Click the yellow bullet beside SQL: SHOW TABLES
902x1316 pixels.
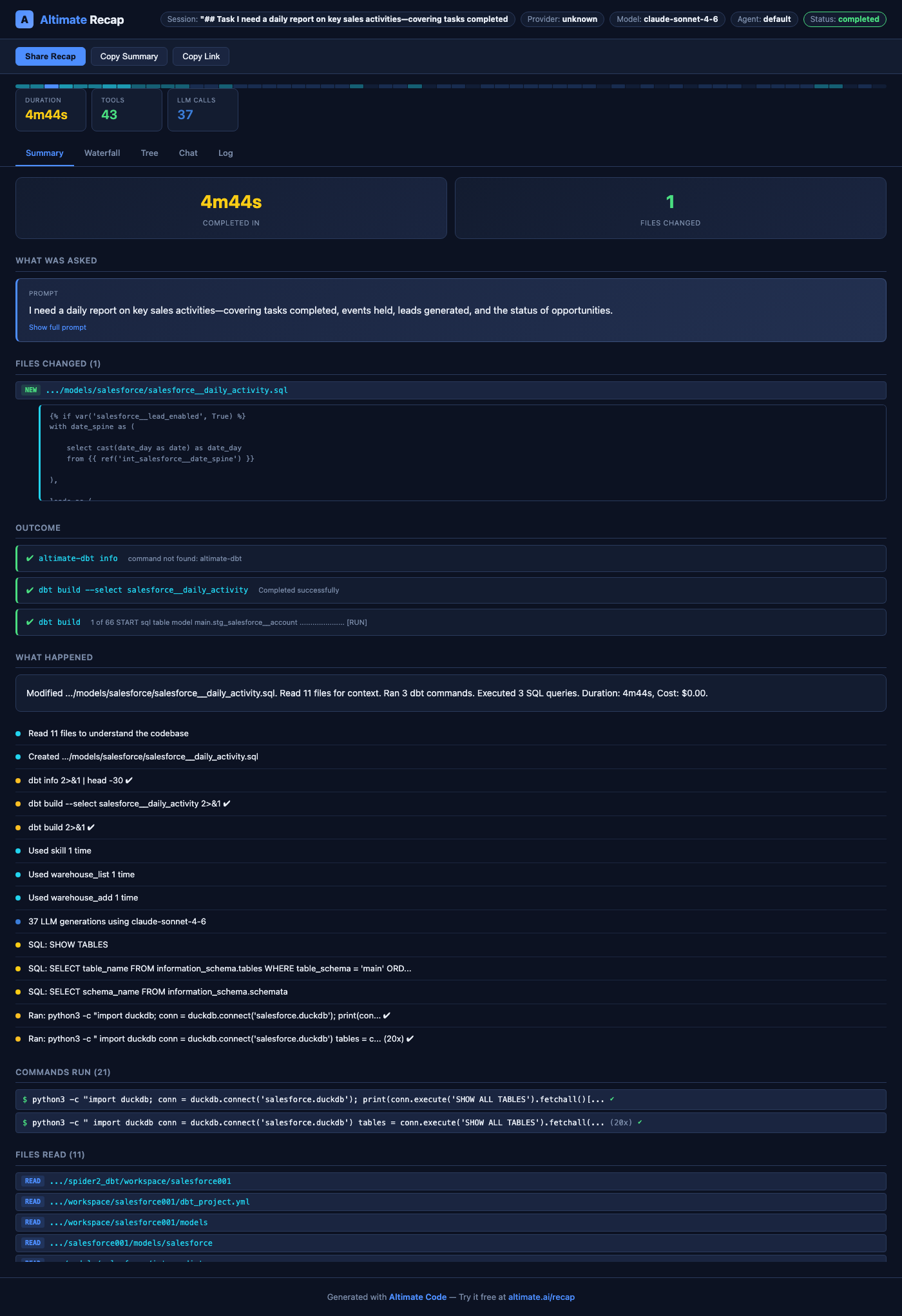tap(18, 945)
